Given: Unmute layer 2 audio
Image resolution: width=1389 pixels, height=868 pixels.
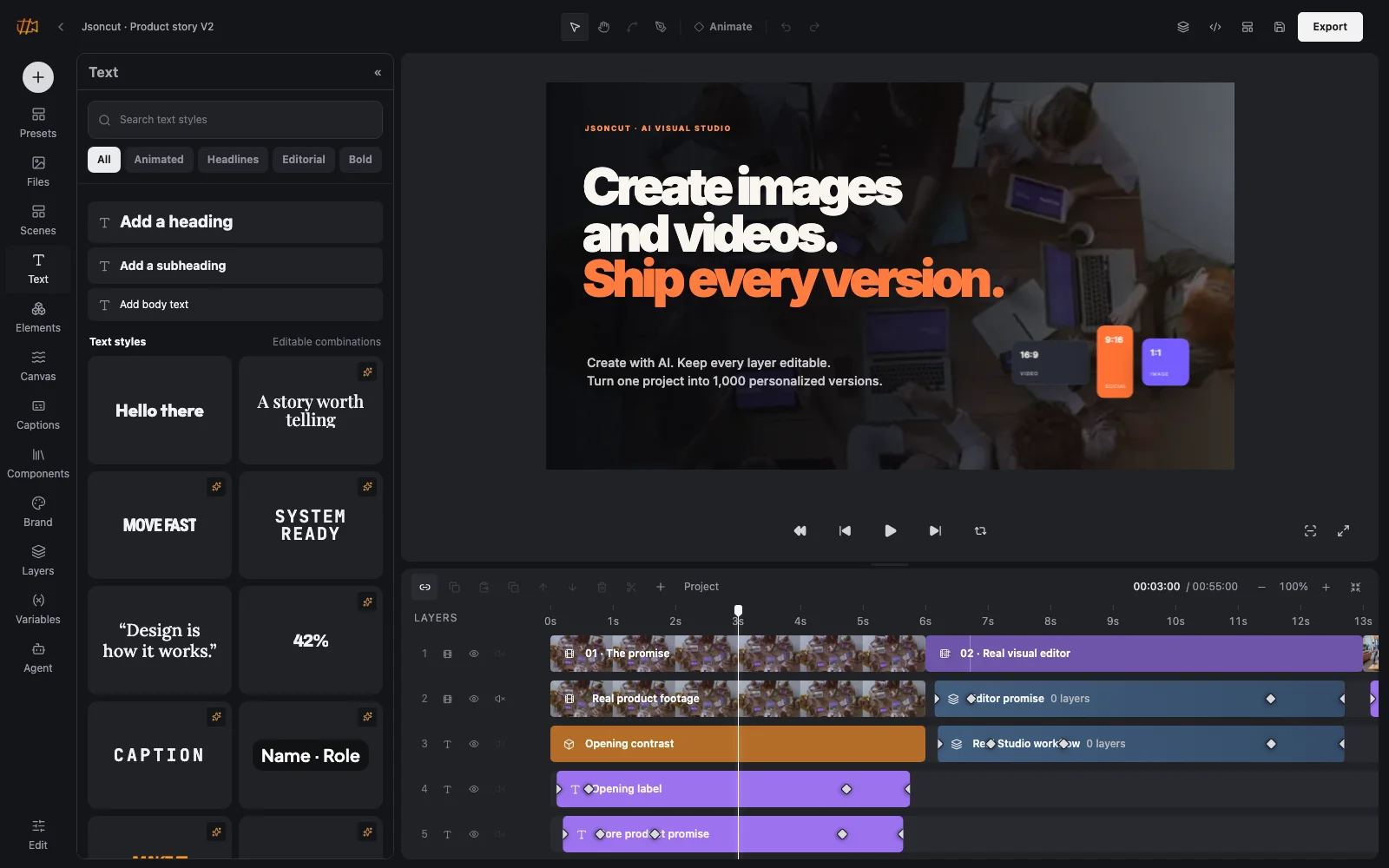Looking at the screenshot, I should tap(500, 699).
